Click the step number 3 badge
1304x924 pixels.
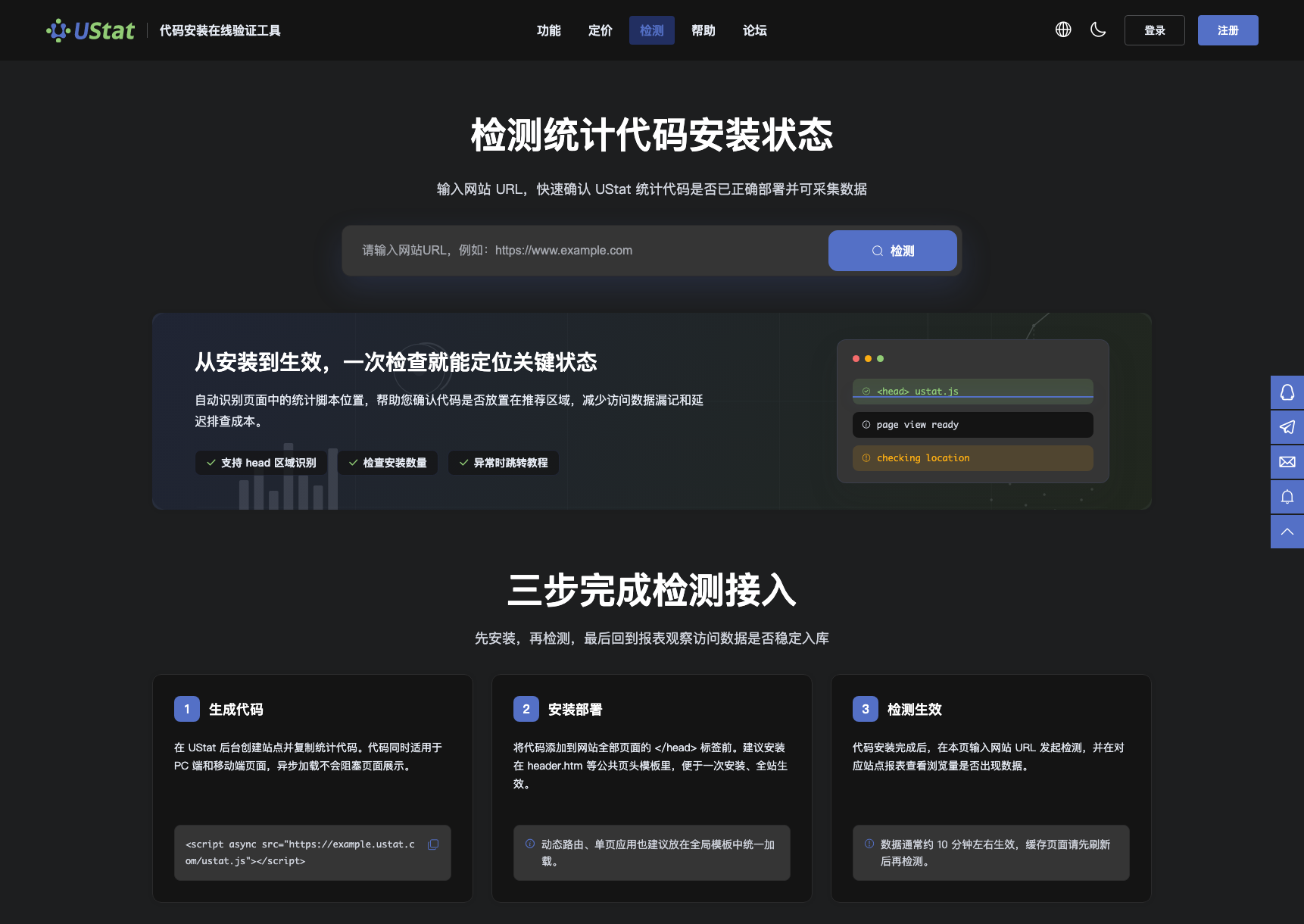[866, 709]
